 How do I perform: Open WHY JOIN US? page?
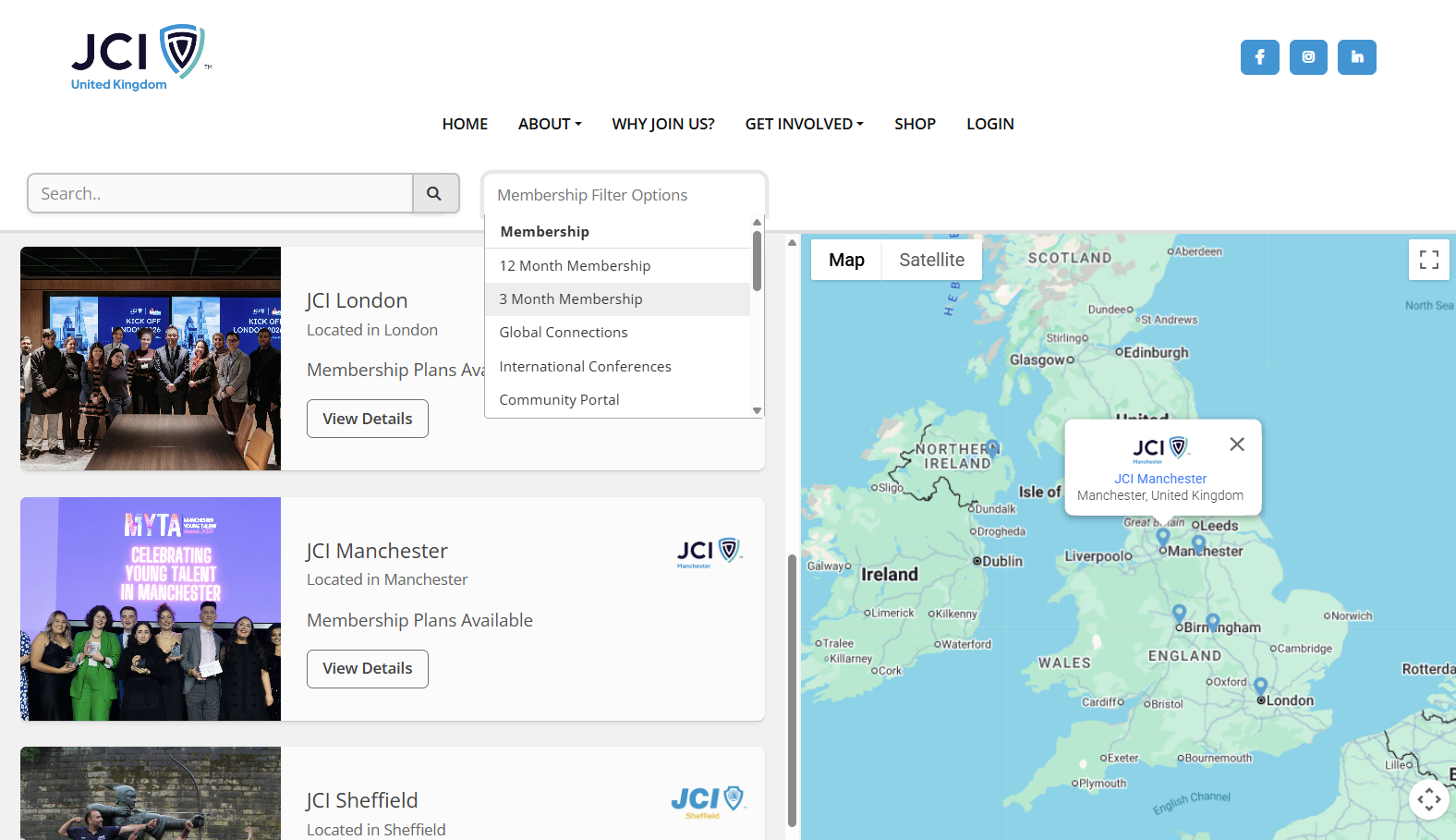pos(663,124)
